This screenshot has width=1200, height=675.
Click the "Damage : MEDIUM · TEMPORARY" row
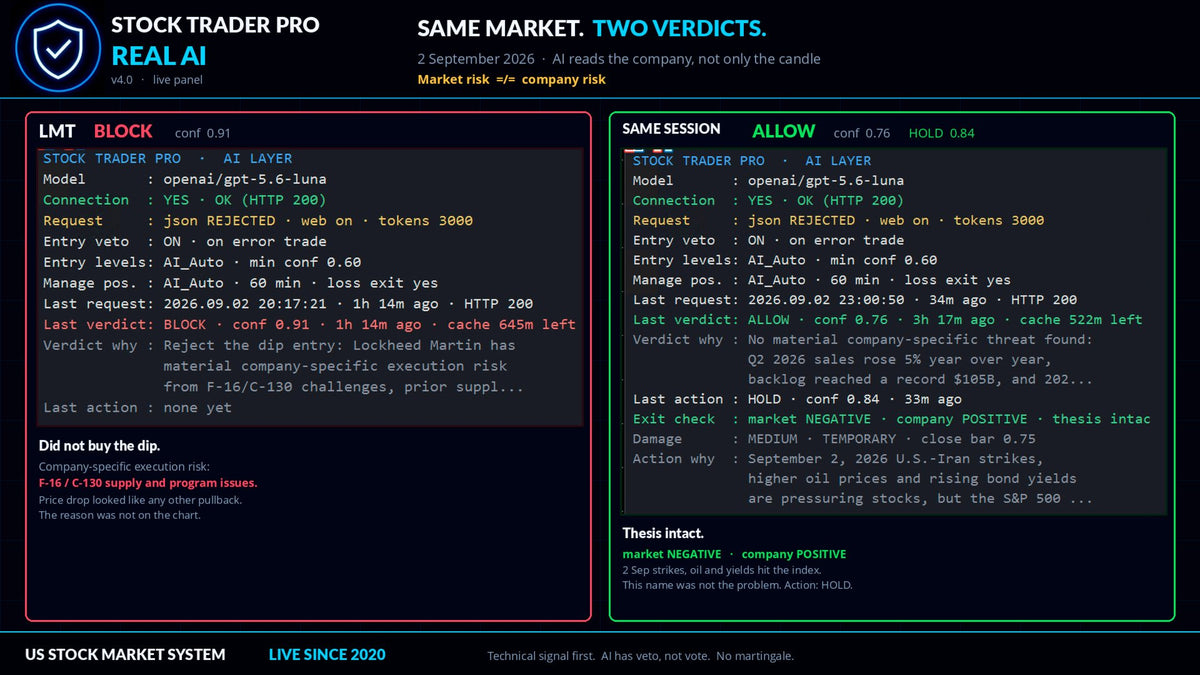[834, 439]
